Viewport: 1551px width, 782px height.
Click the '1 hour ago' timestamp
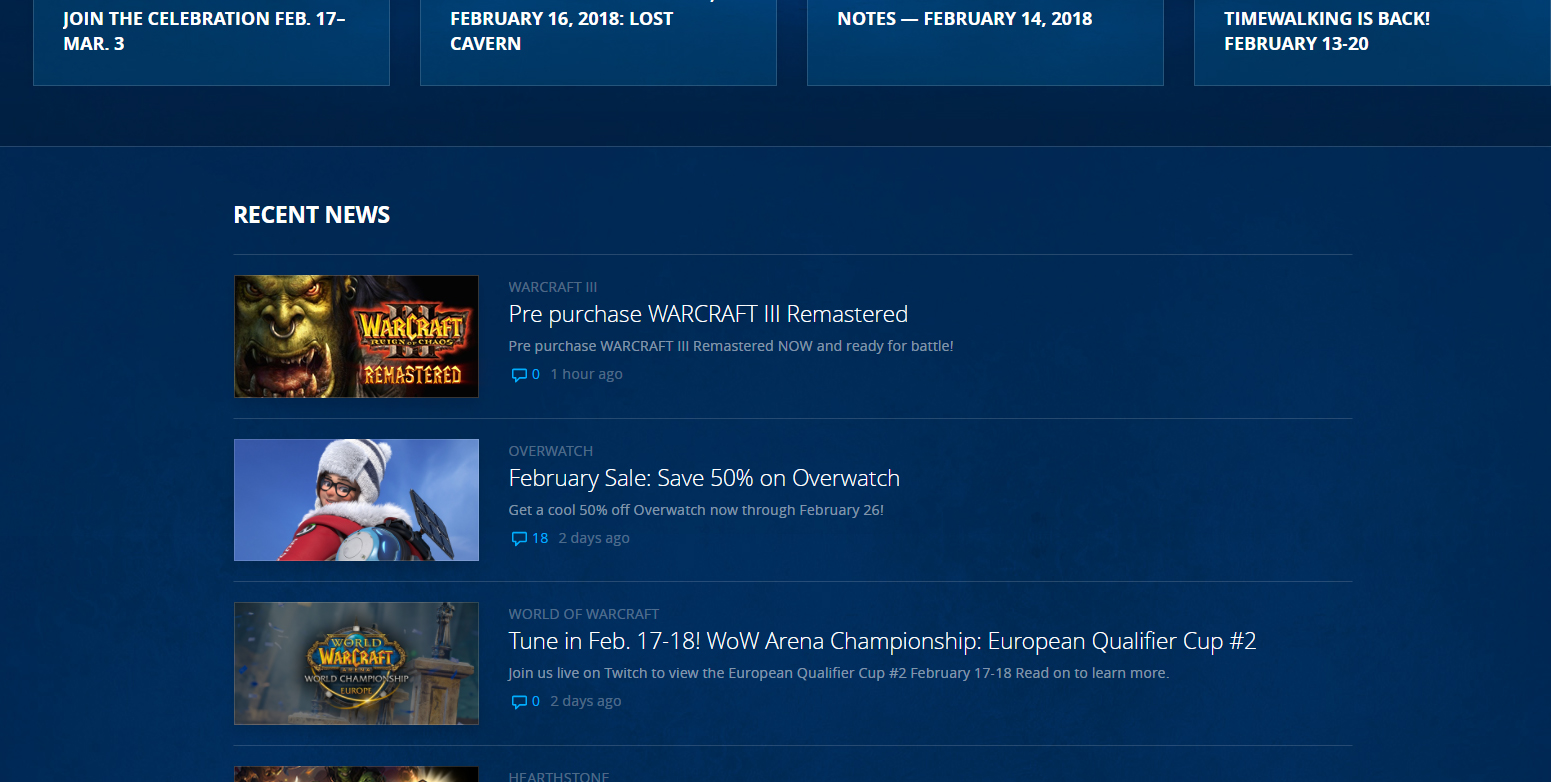click(x=586, y=374)
